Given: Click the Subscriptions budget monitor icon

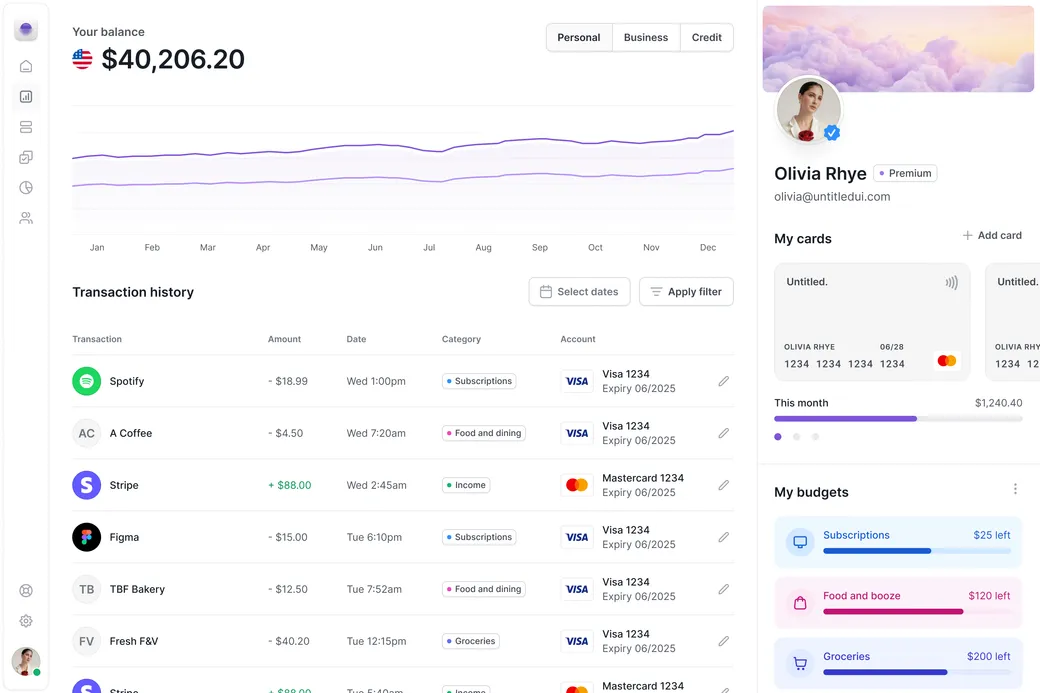Looking at the screenshot, I should tap(801, 542).
